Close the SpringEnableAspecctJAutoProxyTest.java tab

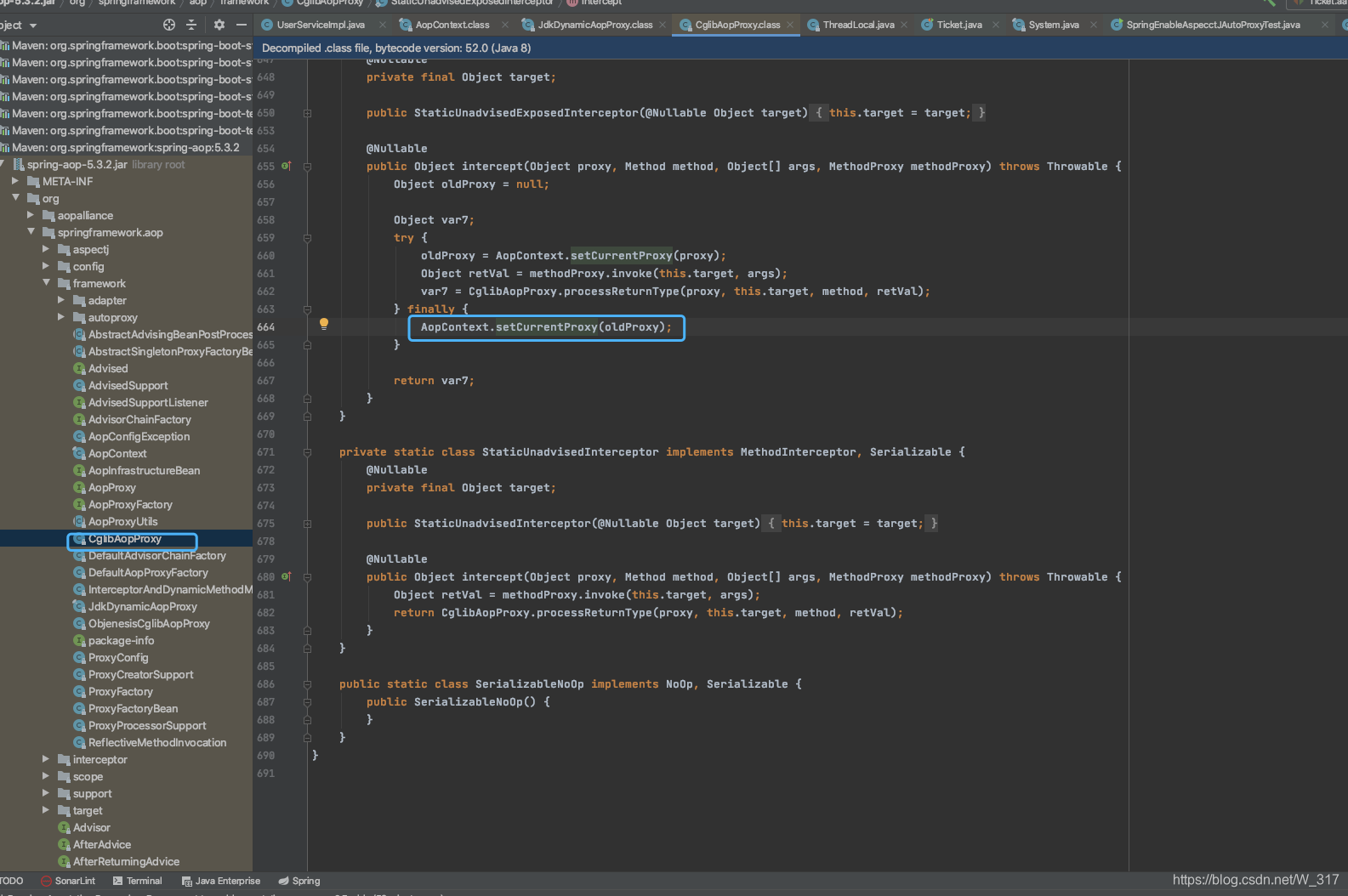point(1324,25)
